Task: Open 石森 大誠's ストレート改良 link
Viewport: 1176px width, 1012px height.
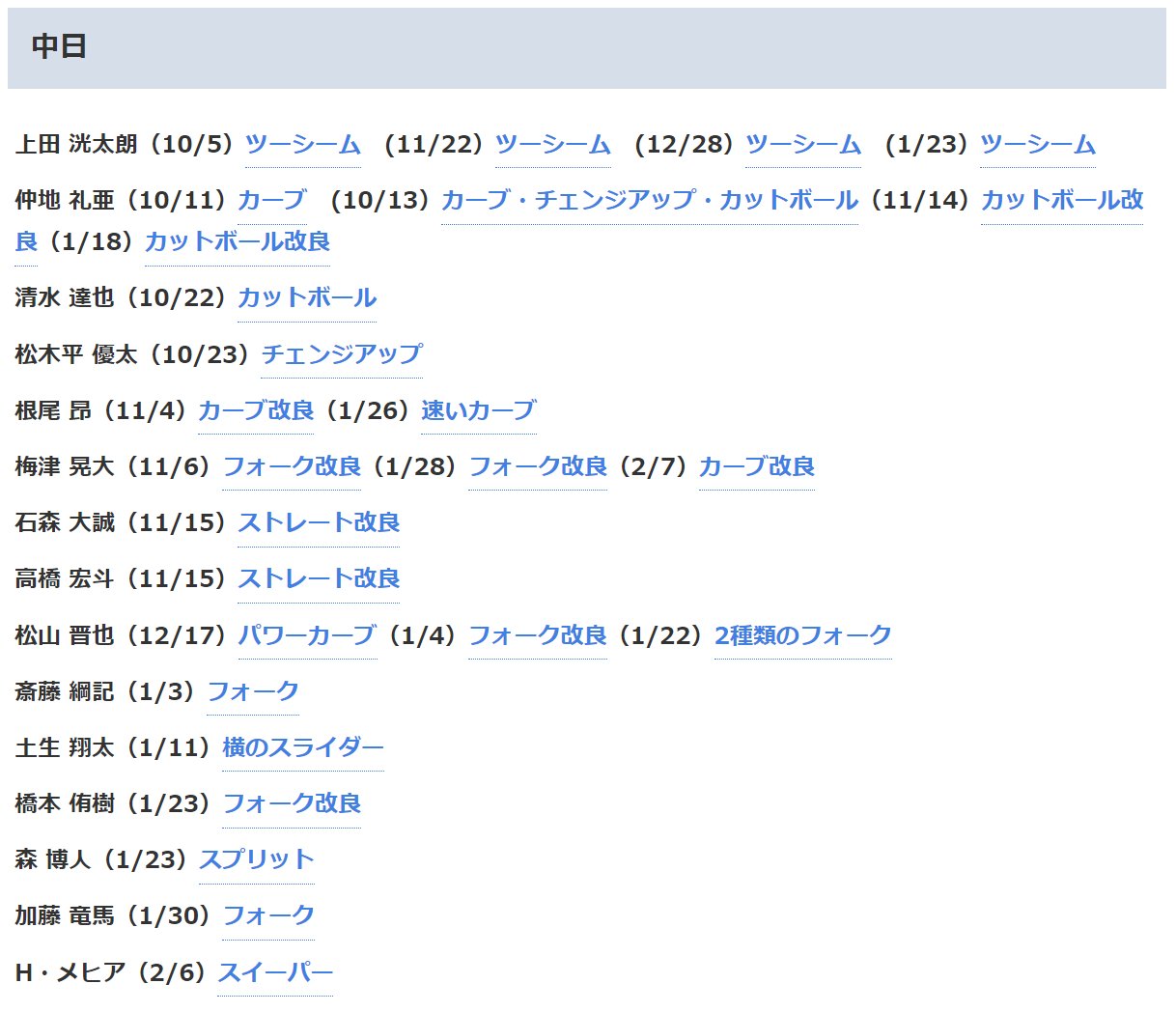Action: coord(319,522)
